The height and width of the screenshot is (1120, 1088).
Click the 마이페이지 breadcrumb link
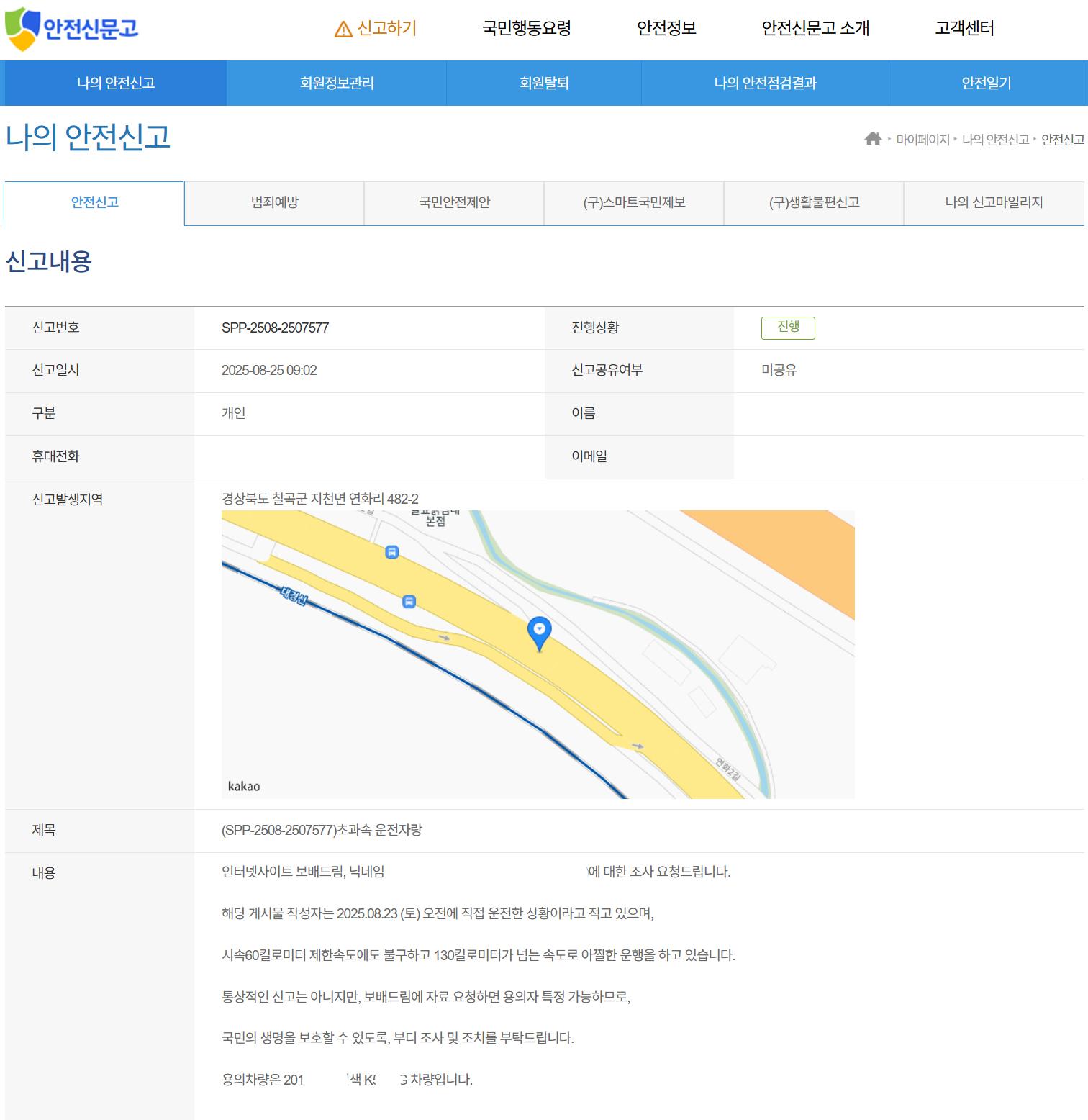(x=922, y=140)
